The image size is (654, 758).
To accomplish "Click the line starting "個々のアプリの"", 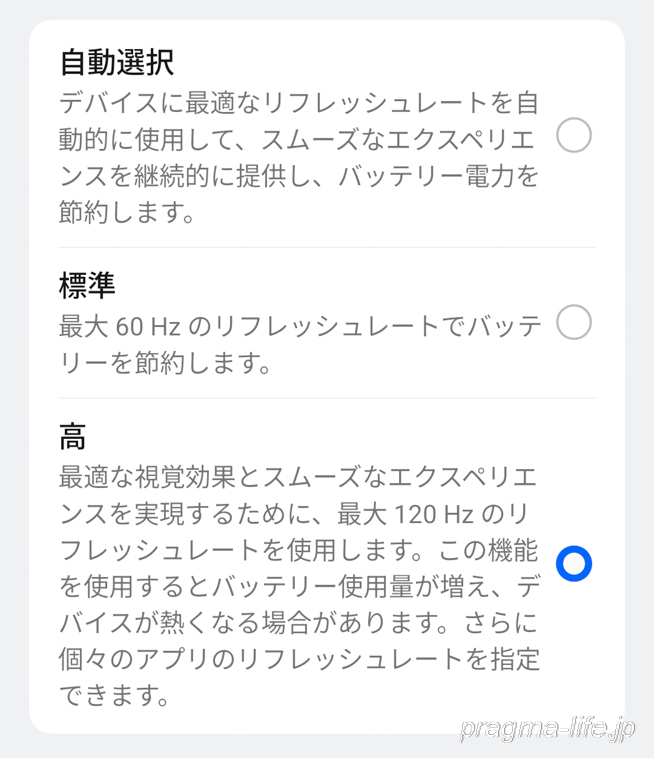I will [x=300, y=658].
